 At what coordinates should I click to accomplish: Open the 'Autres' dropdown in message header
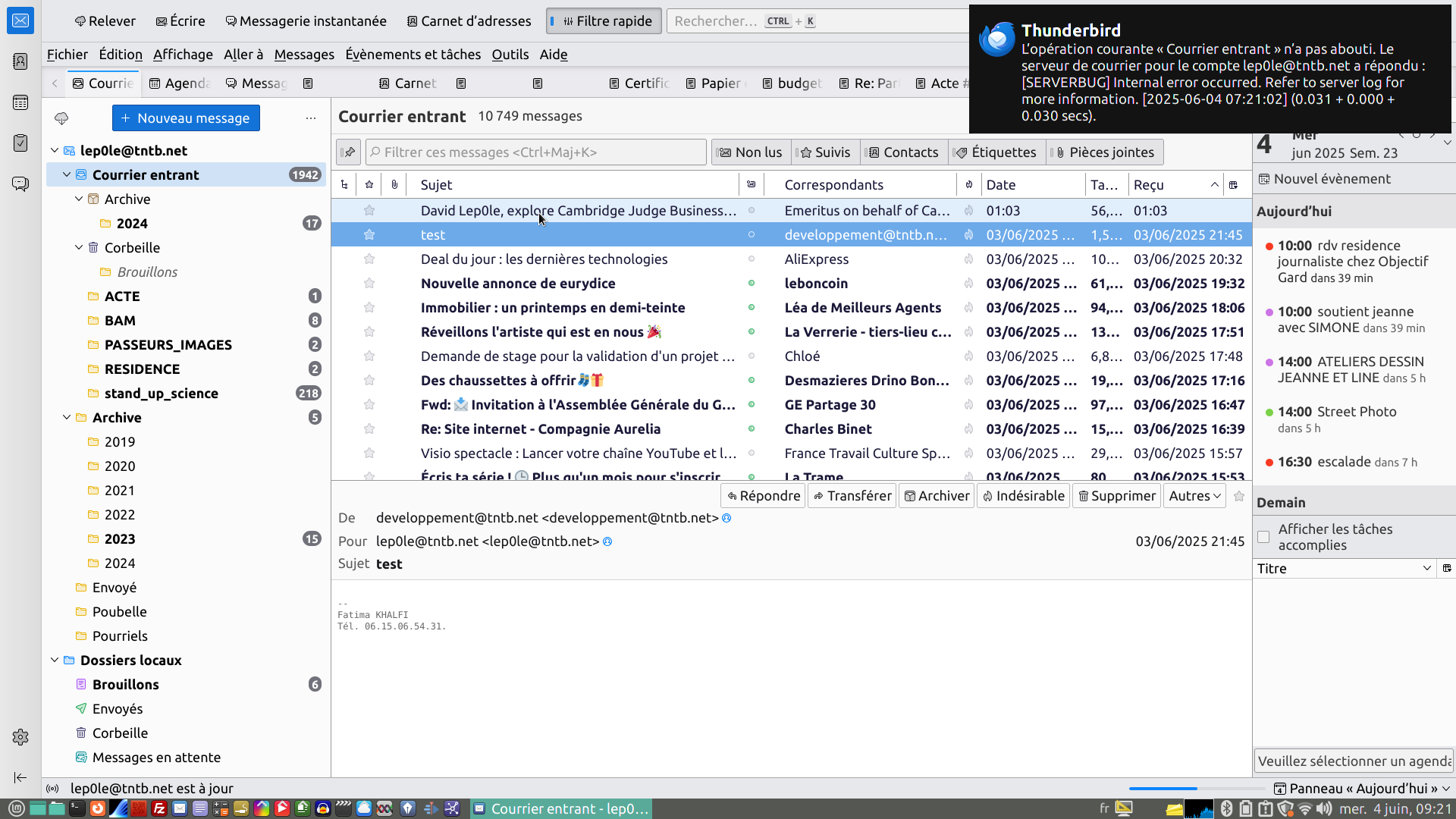pyautogui.click(x=1194, y=496)
